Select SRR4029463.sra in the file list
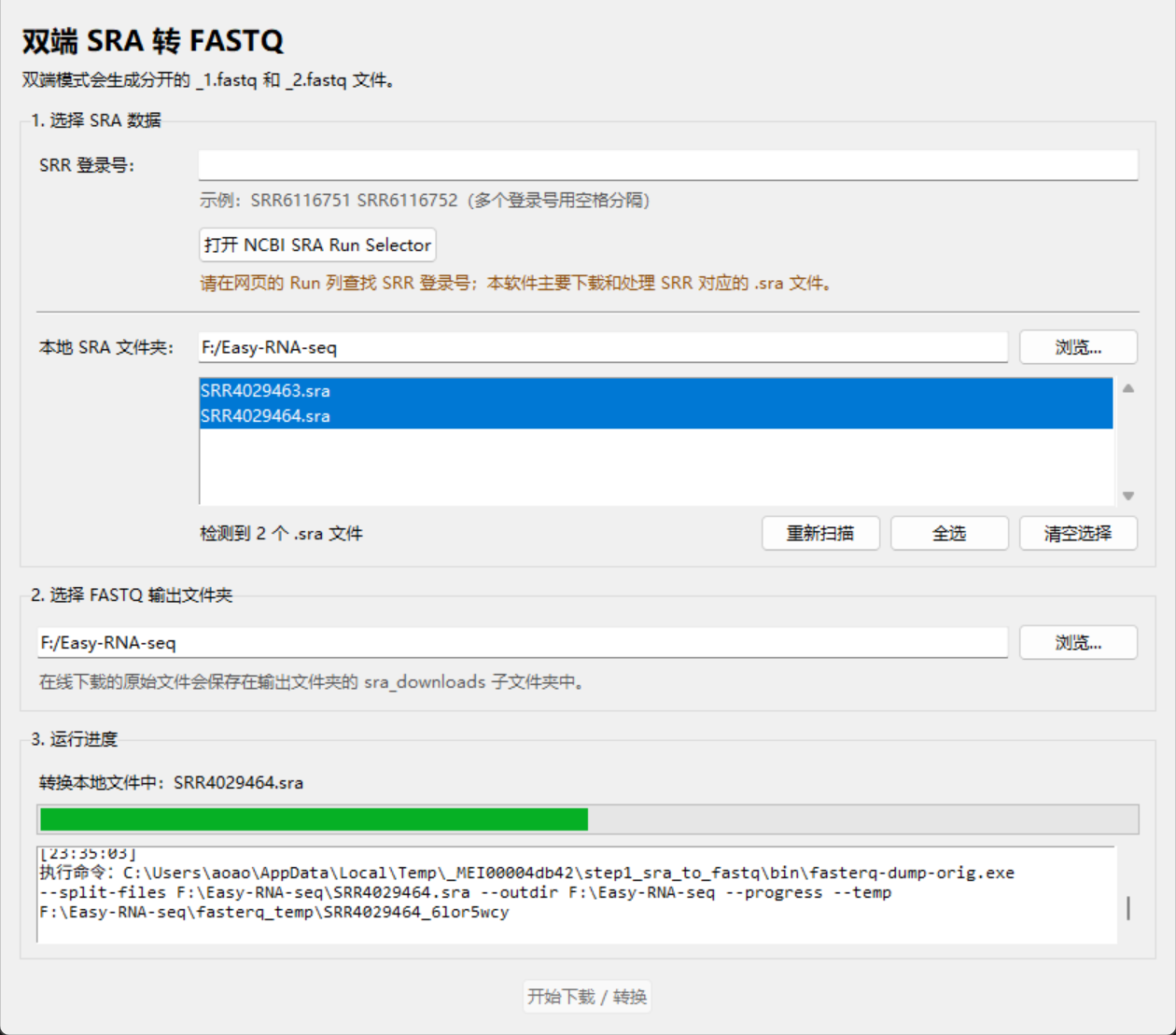Image resolution: width=1176 pixels, height=1035 pixels. pos(656,390)
